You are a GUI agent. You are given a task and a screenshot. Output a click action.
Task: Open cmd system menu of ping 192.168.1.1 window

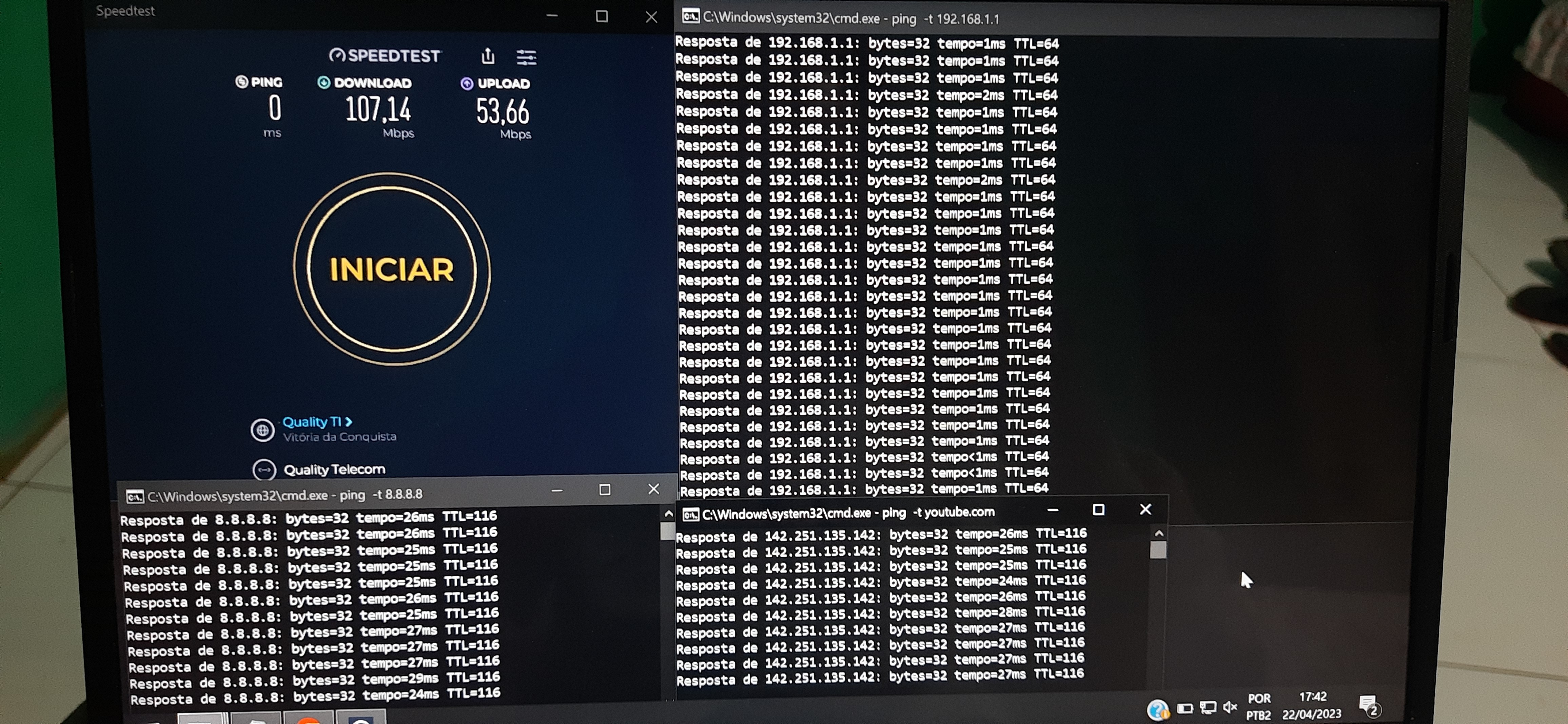pos(690,16)
